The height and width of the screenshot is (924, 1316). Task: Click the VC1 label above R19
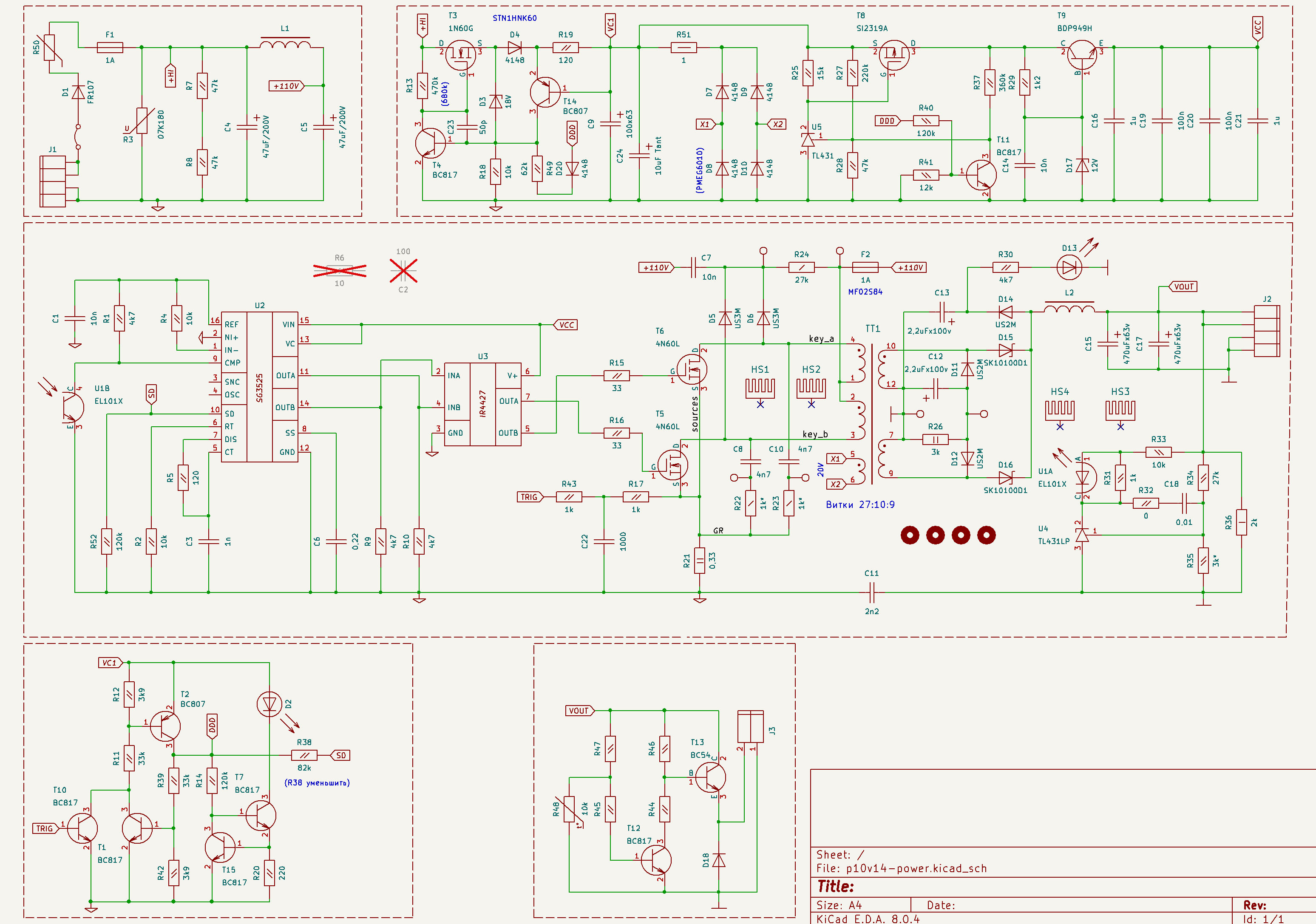(x=610, y=26)
